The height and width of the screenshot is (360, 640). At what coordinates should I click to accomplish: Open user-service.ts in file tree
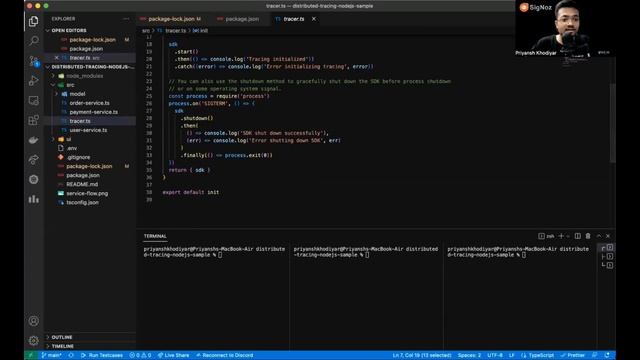point(88,130)
